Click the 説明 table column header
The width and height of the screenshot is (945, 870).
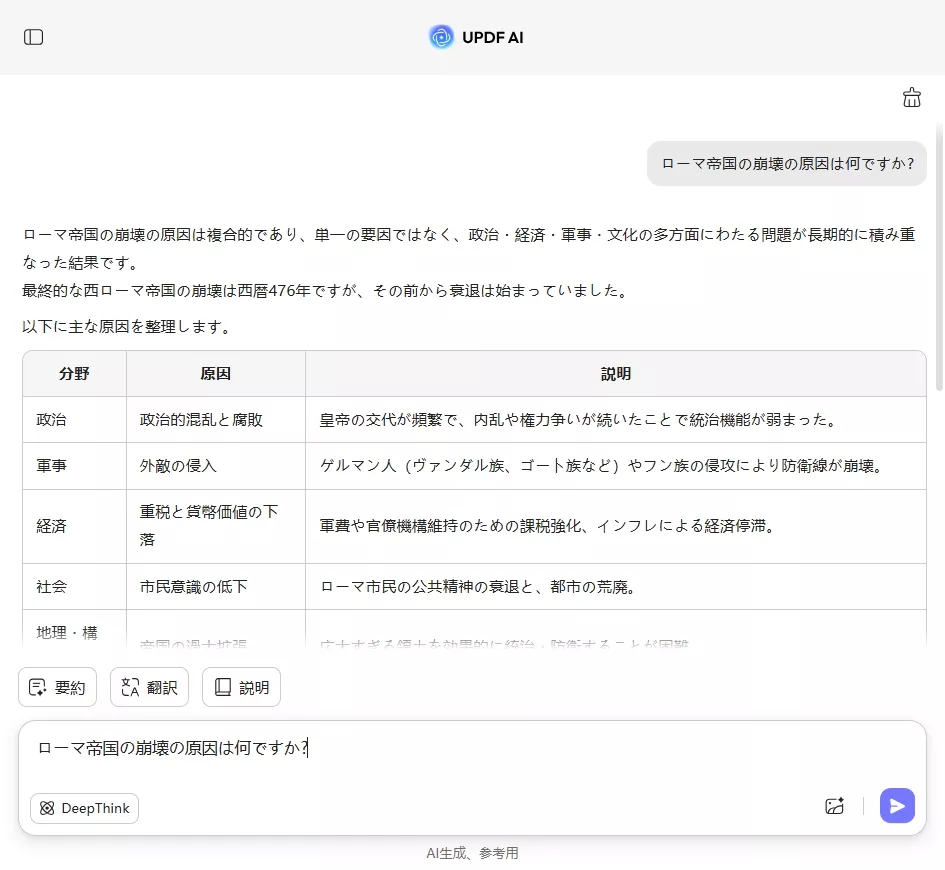coord(615,374)
